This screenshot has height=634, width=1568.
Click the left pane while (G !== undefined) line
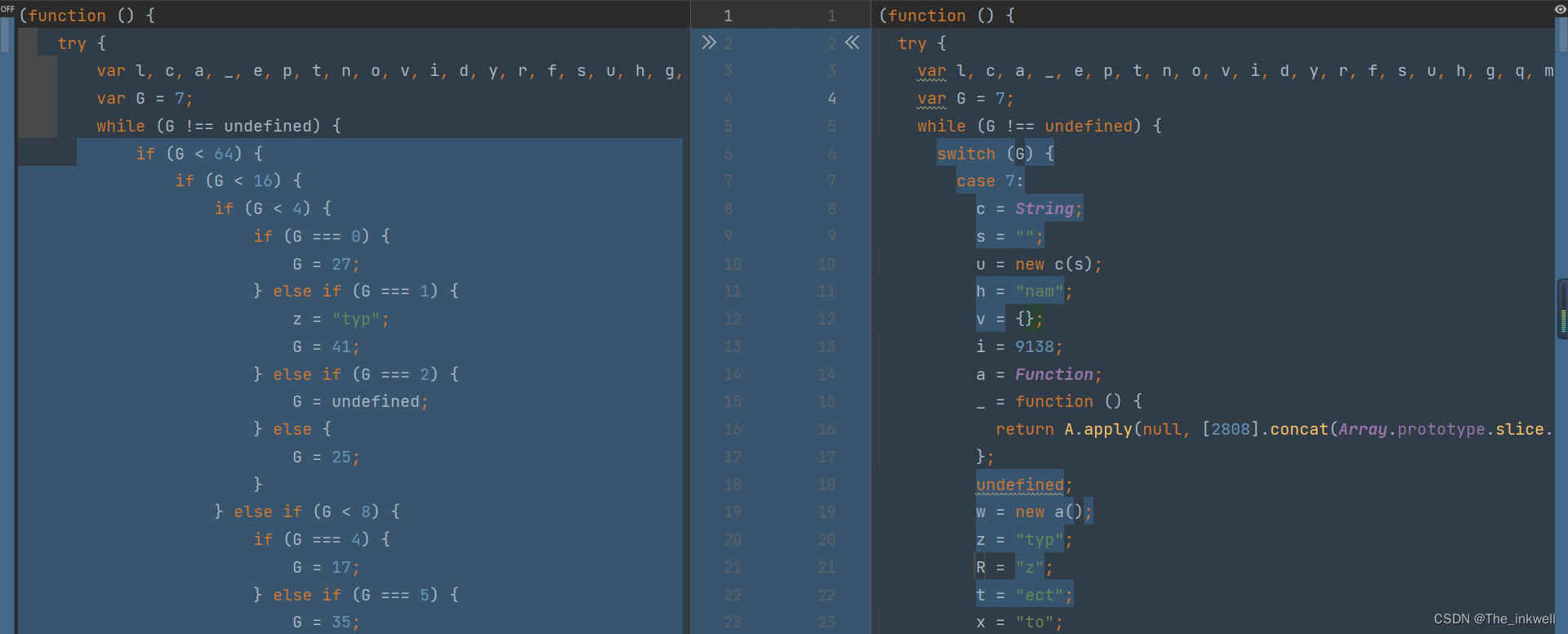[x=219, y=127]
